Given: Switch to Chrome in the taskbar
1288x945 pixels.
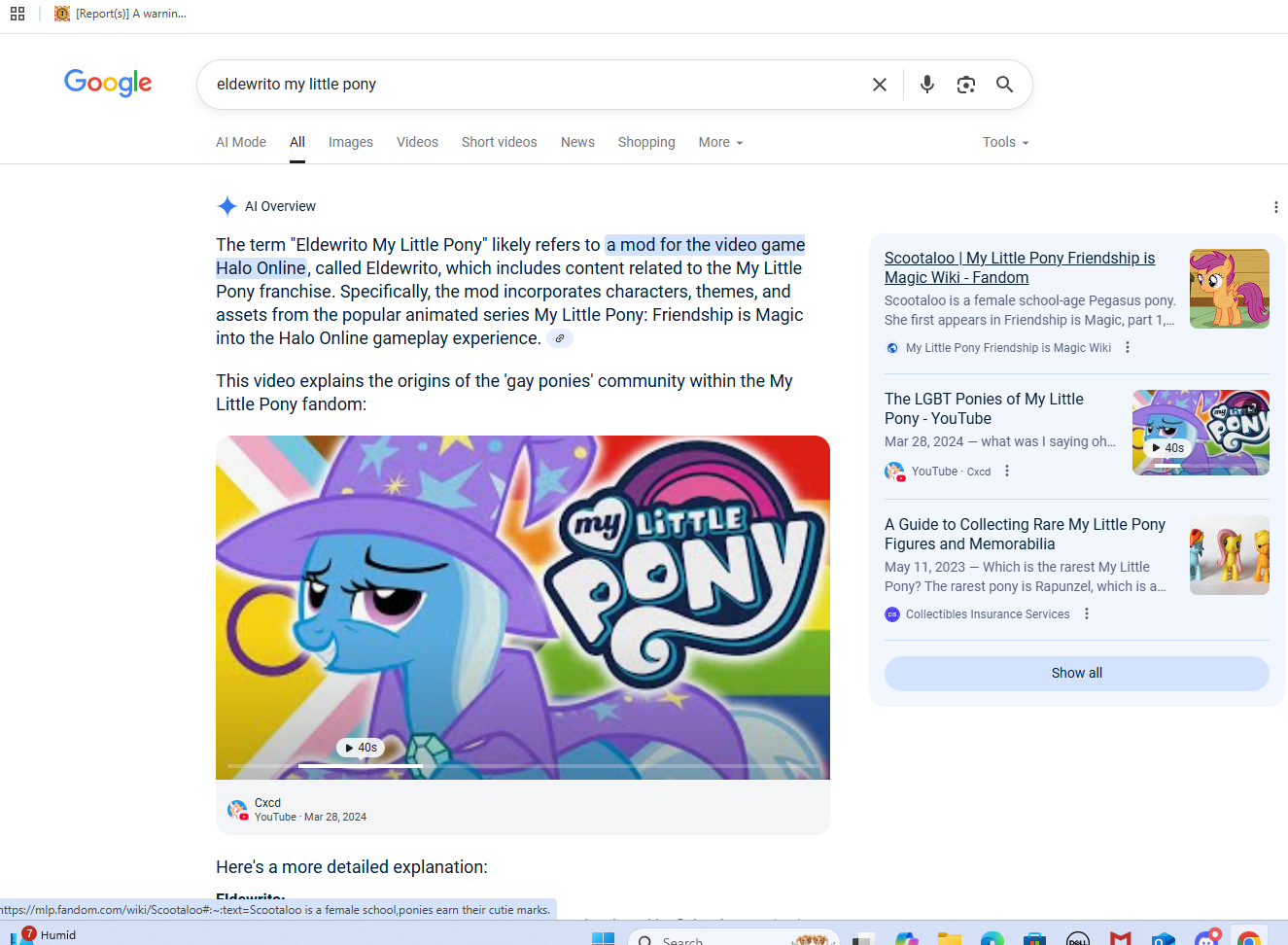Looking at the screenshot, I should coord(1249,939).
